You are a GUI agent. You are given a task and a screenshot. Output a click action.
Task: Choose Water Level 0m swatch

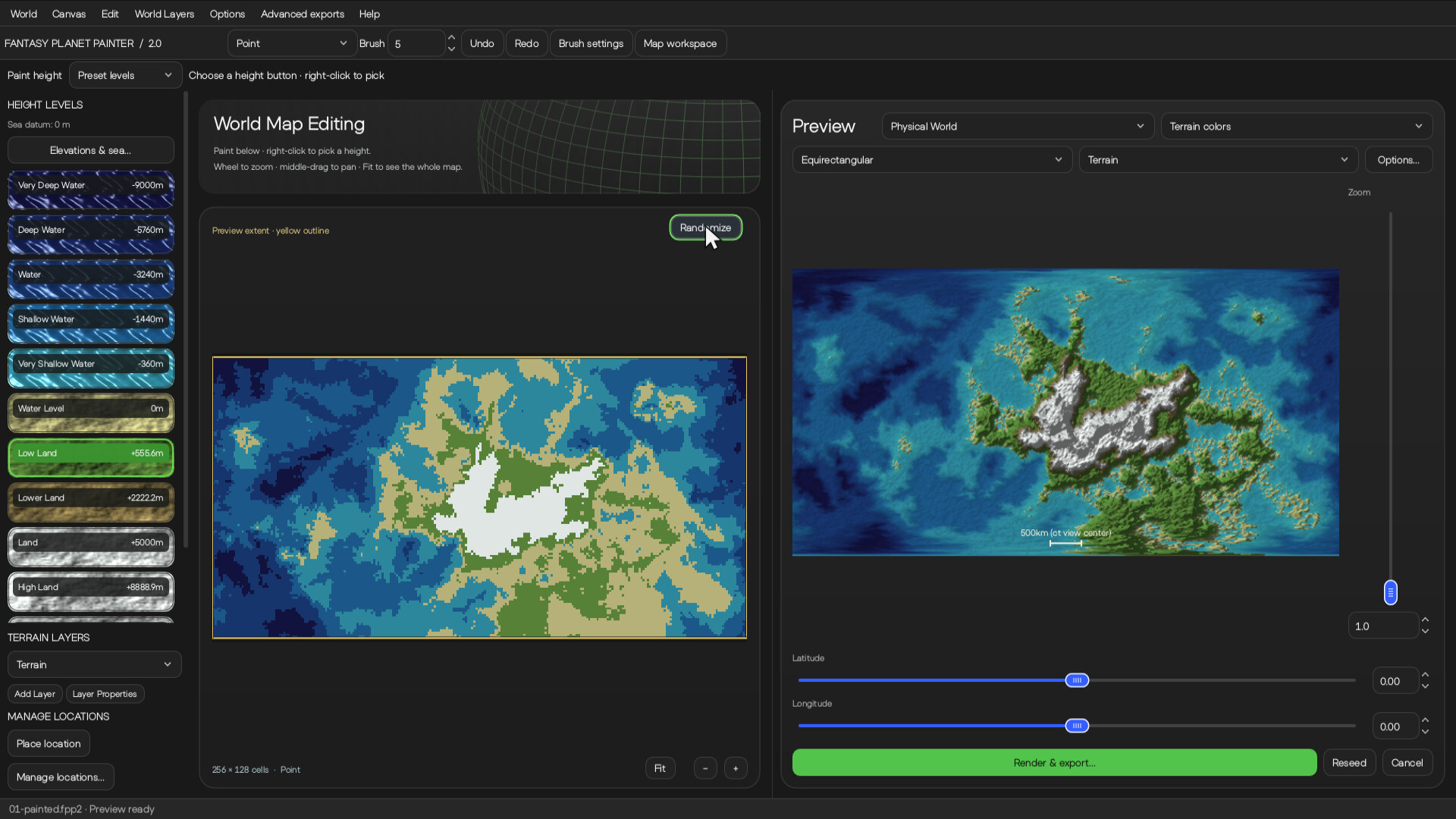tap(91, 413)
